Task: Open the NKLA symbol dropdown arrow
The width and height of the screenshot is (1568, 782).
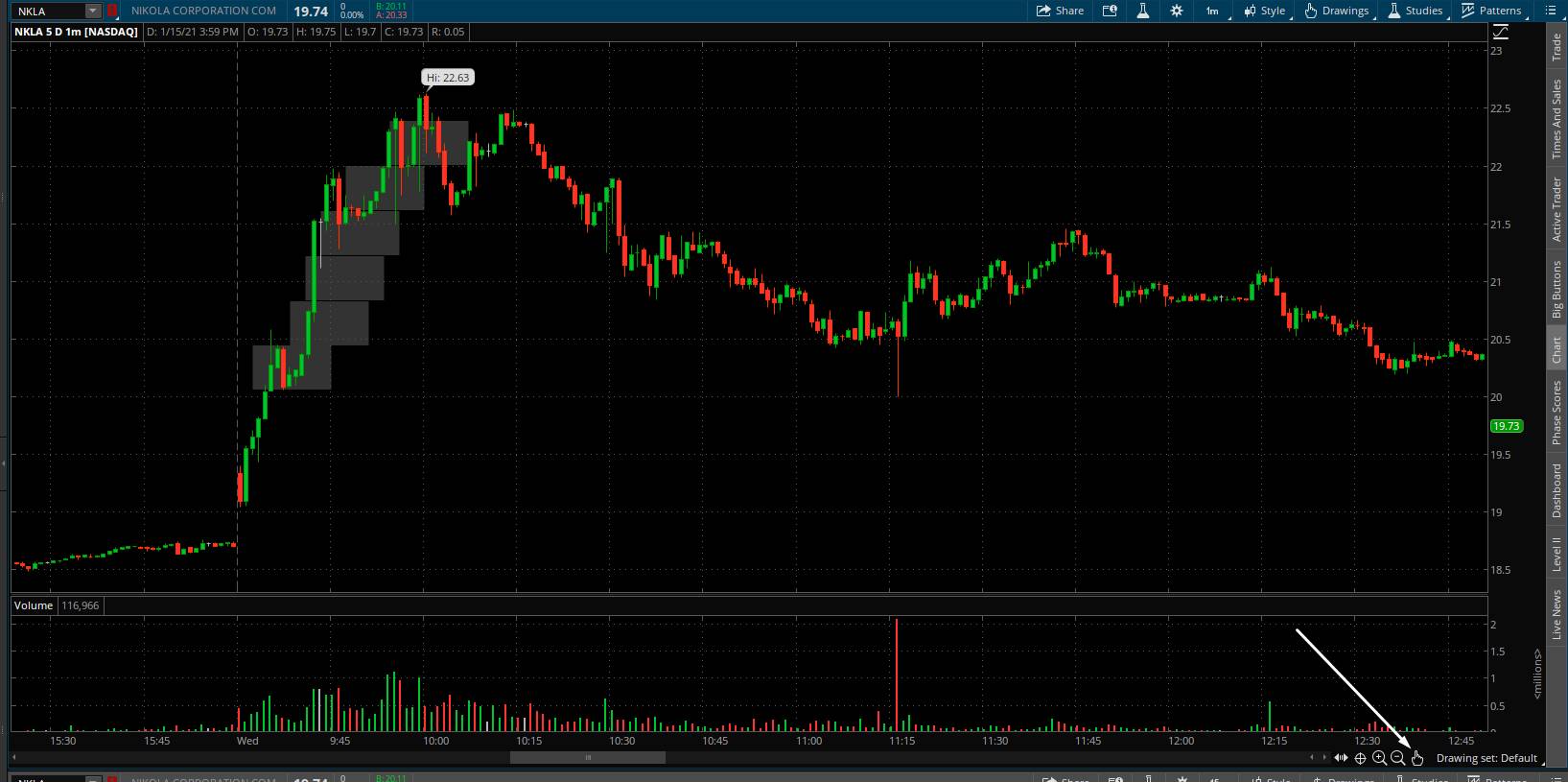Action: [92, 11]
